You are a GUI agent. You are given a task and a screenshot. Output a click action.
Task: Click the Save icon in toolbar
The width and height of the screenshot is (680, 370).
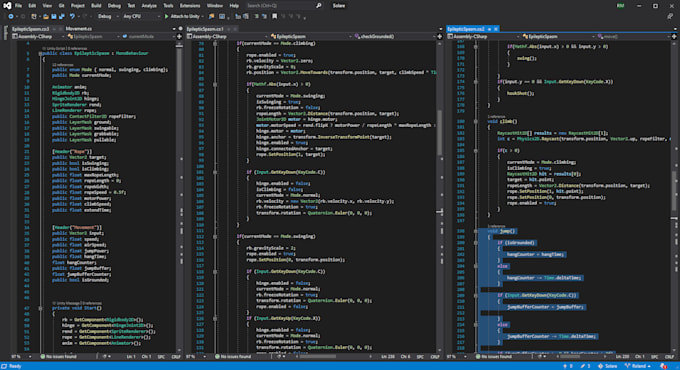pyautogui.click(x=54, y=16)
